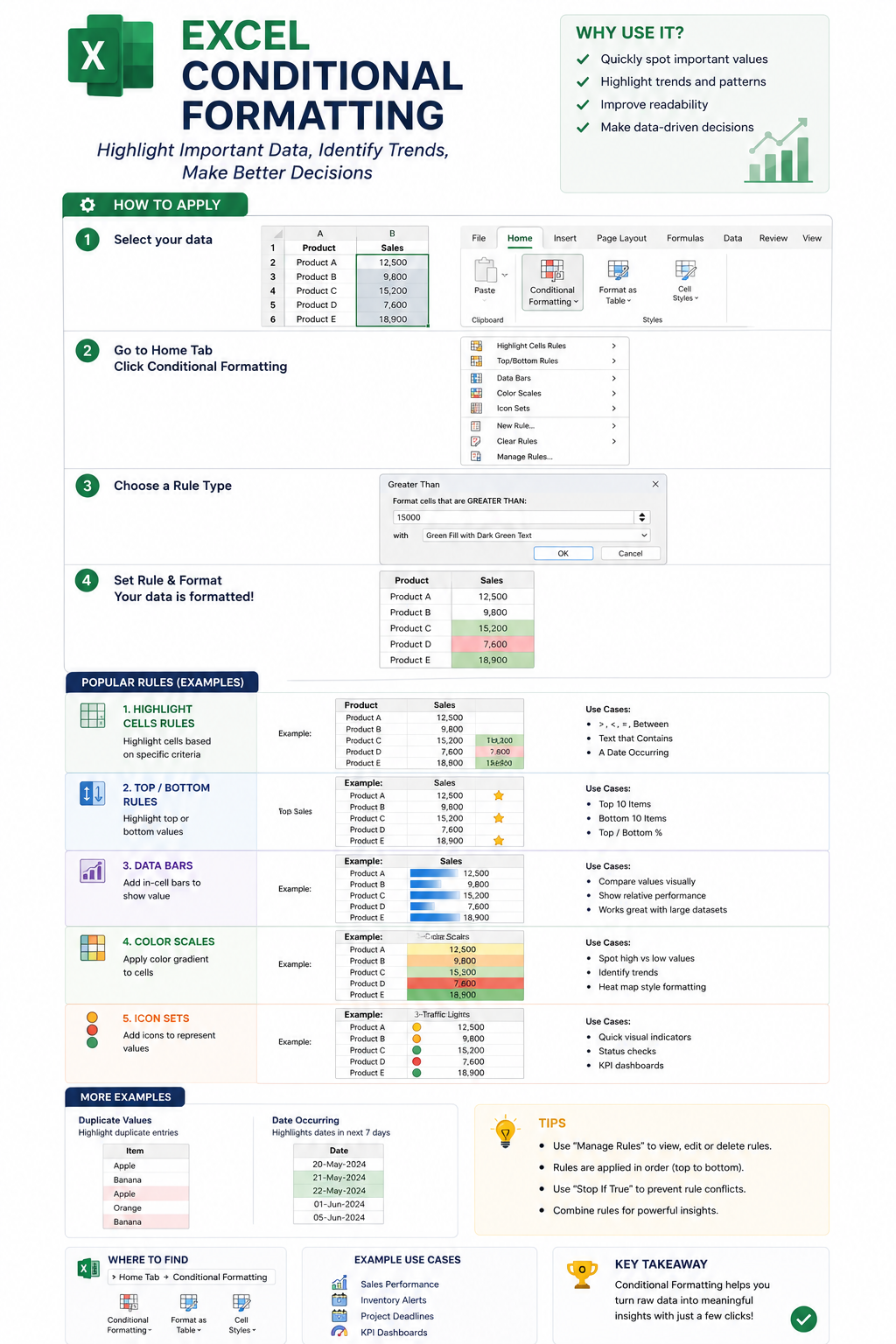896x1344 pixels.
Task: Click OK in Greater Than dialog
Action: click(x=563, y=553)
